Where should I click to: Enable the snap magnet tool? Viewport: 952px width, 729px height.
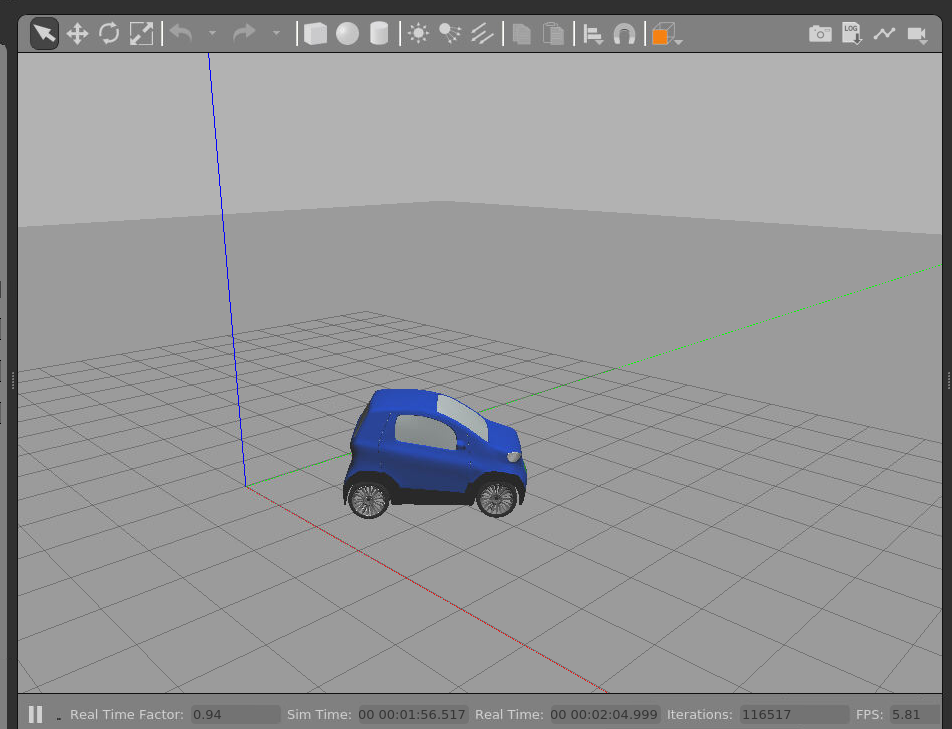point(624,33)
